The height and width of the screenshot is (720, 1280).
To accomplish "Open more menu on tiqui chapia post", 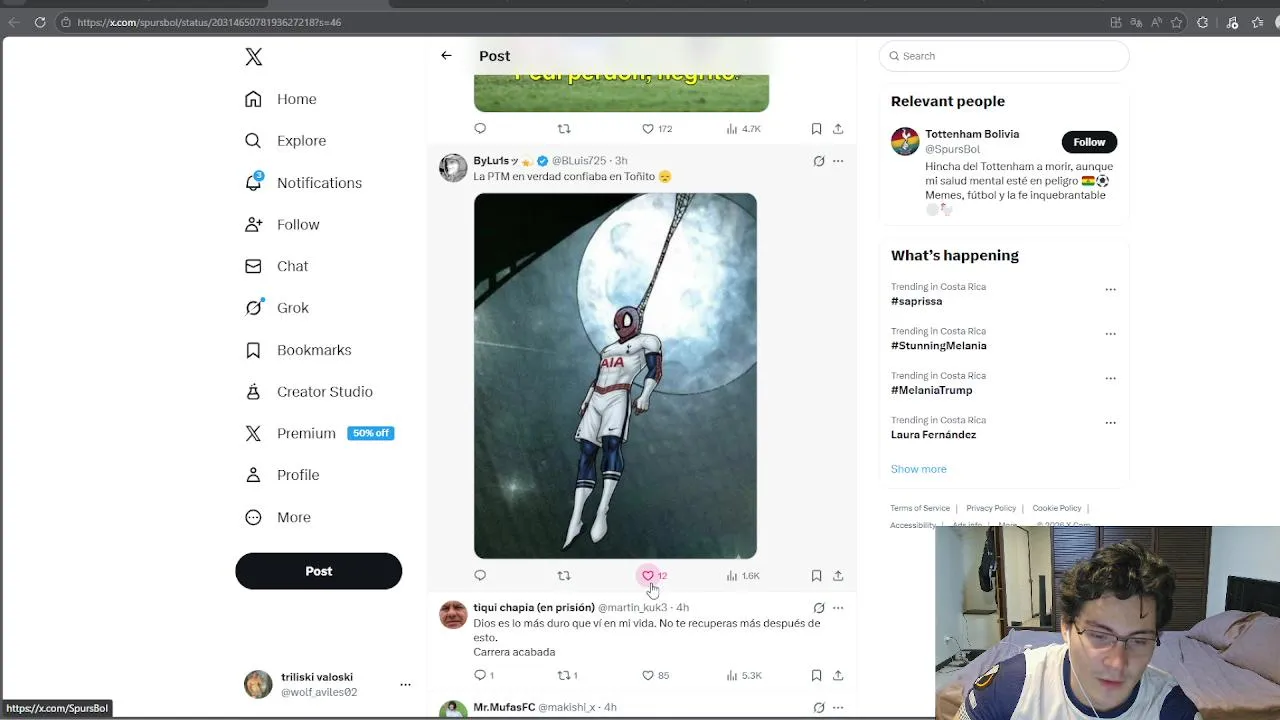I will 838,608.
